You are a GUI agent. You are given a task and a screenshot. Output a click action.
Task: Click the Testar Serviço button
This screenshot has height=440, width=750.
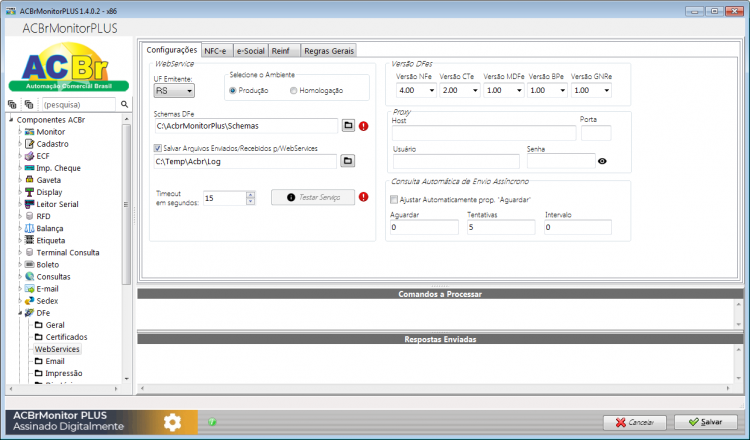(313, 197)
